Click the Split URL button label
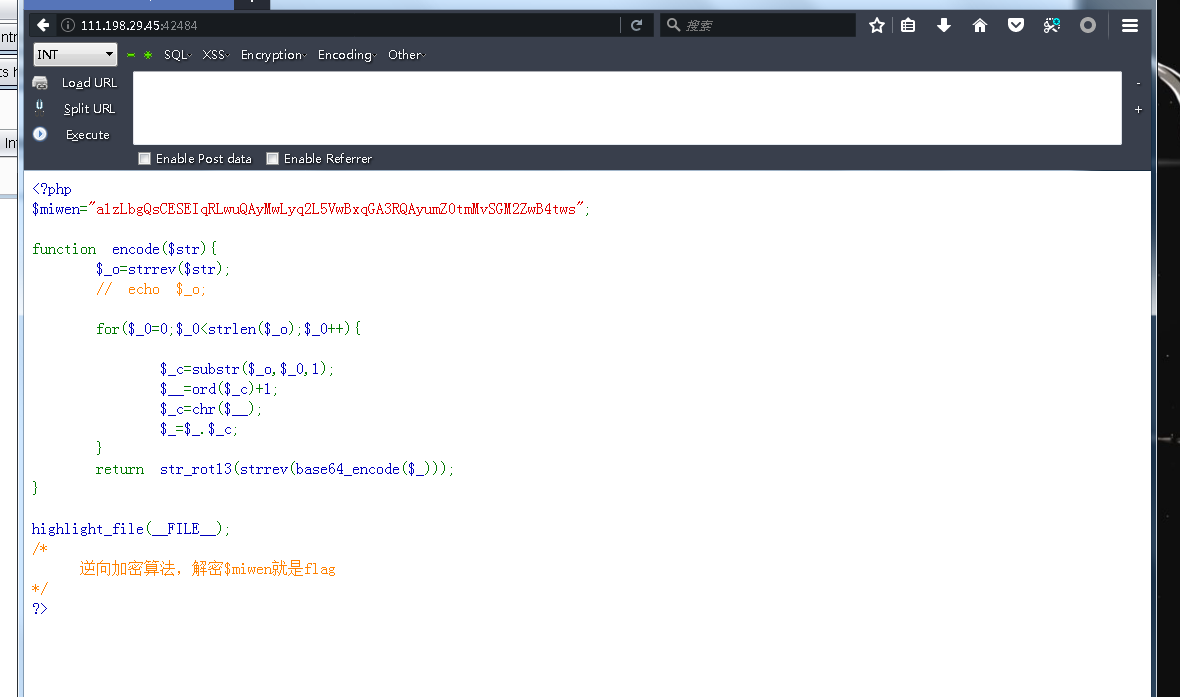Viewport: 1180px width, 697px height. (x=89, y=109)
